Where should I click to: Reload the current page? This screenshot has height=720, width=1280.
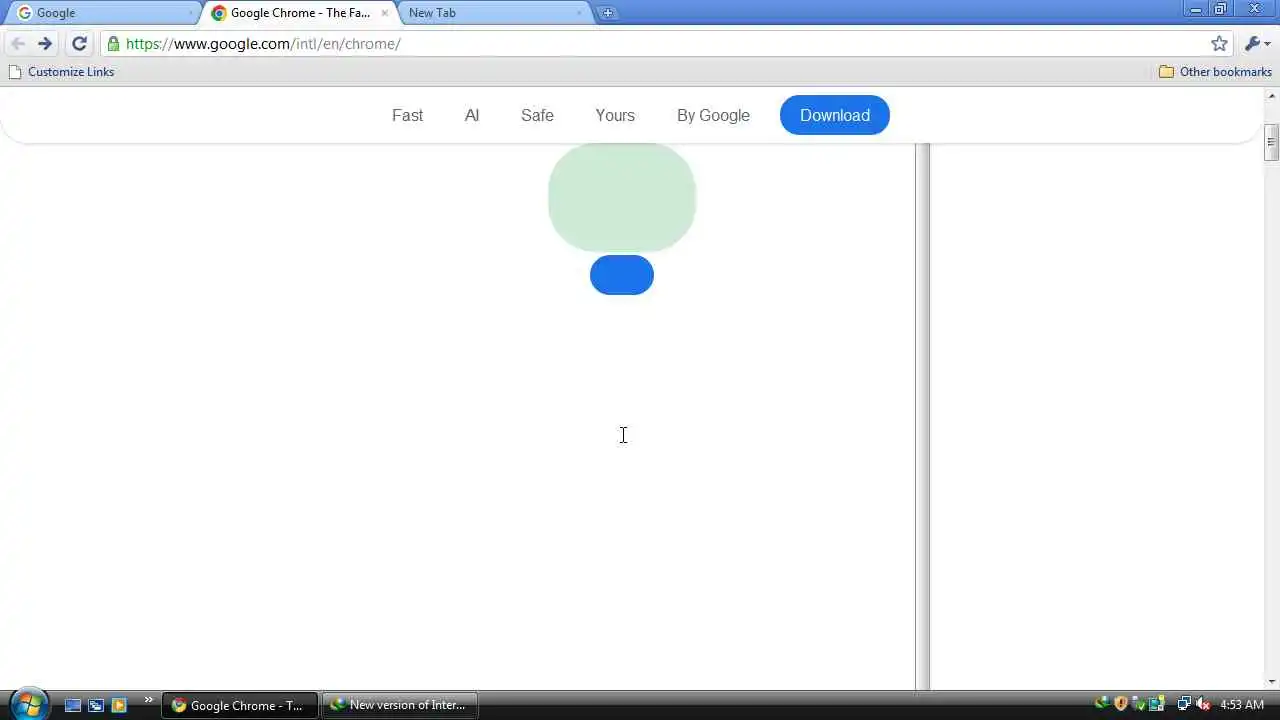pos(79,44)
